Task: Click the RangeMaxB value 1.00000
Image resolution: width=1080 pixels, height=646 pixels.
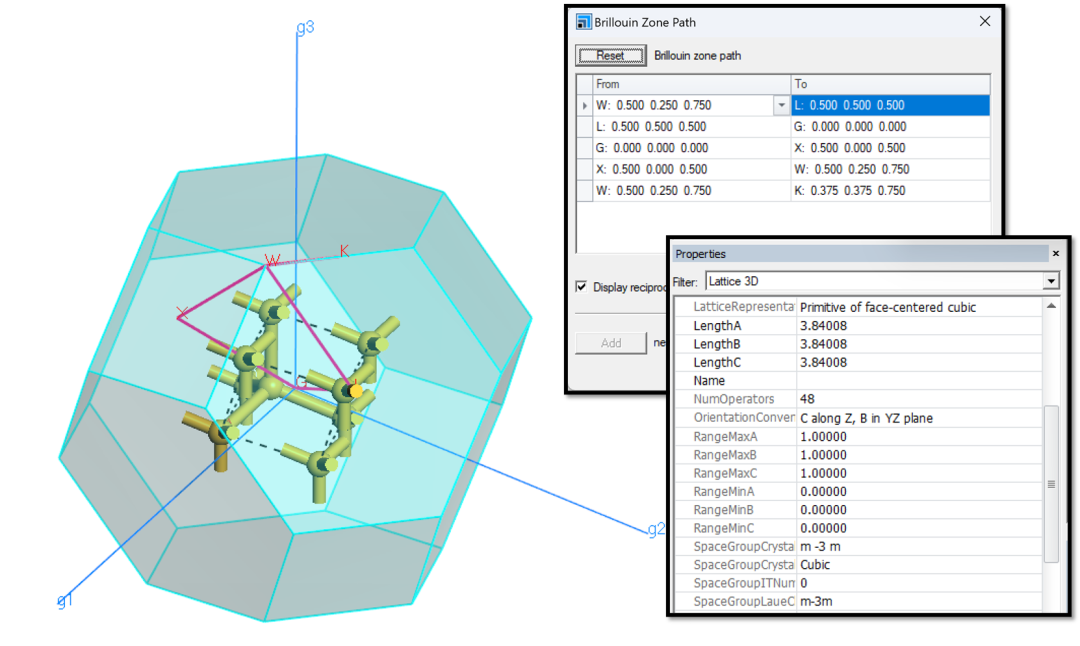Action: click(x=920, y=455)
